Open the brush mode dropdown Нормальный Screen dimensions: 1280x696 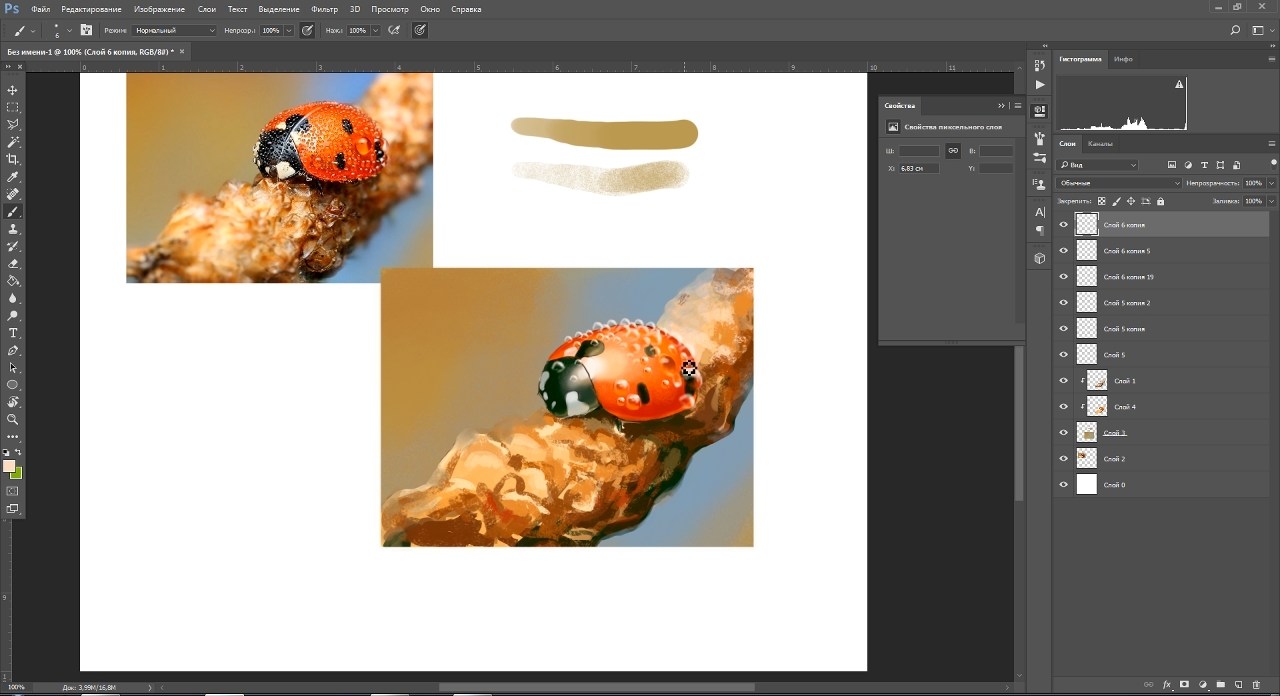(x=174, y=30)
